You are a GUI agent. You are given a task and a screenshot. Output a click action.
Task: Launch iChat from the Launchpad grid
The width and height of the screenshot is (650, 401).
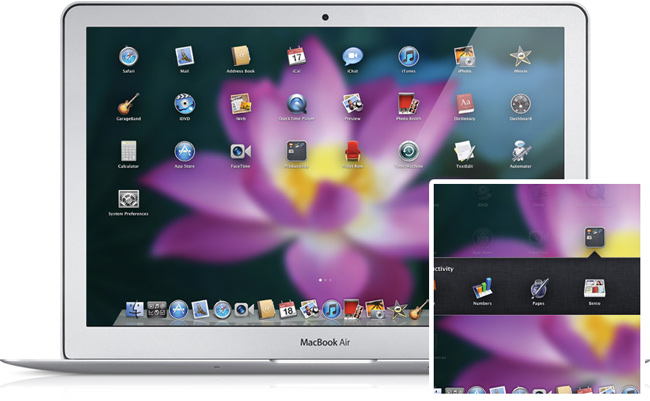[352, 57]
